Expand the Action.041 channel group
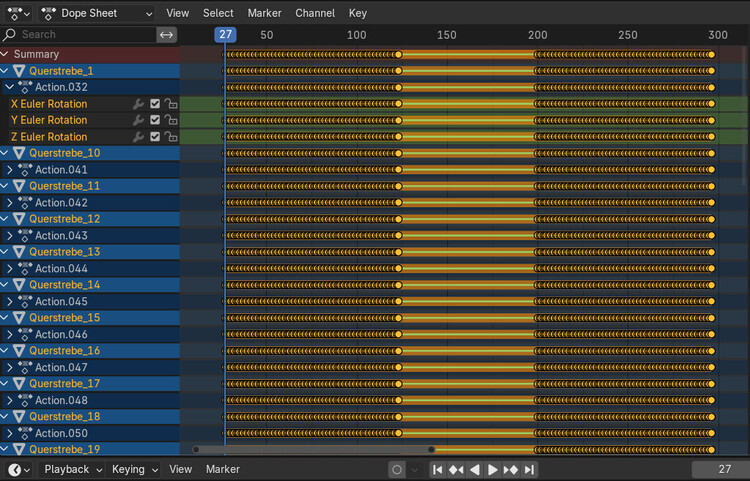The height and width of the screenshot is (481, 750). 10,170
